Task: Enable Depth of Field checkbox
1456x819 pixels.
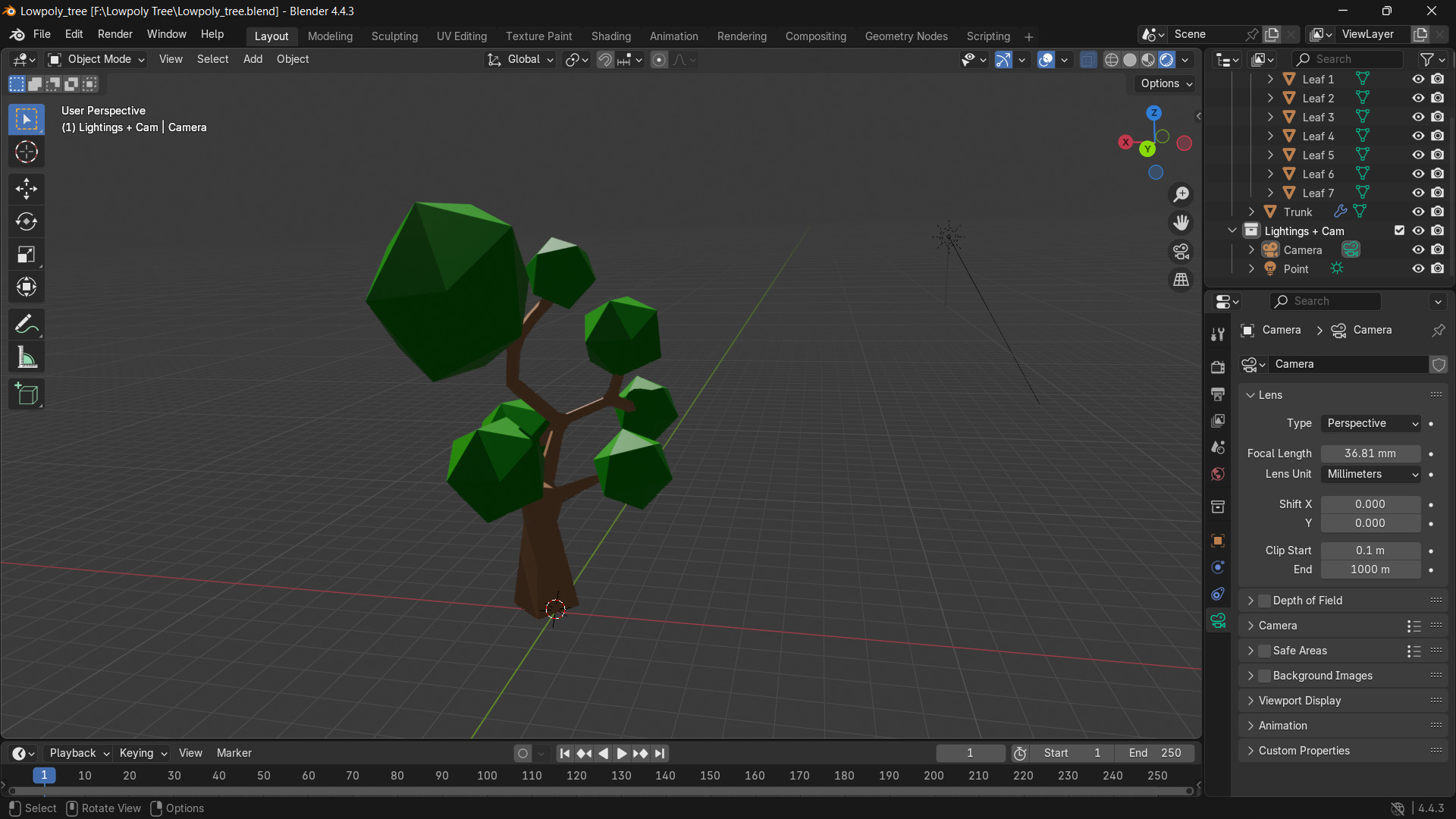Action: [x=1264, y=601]
